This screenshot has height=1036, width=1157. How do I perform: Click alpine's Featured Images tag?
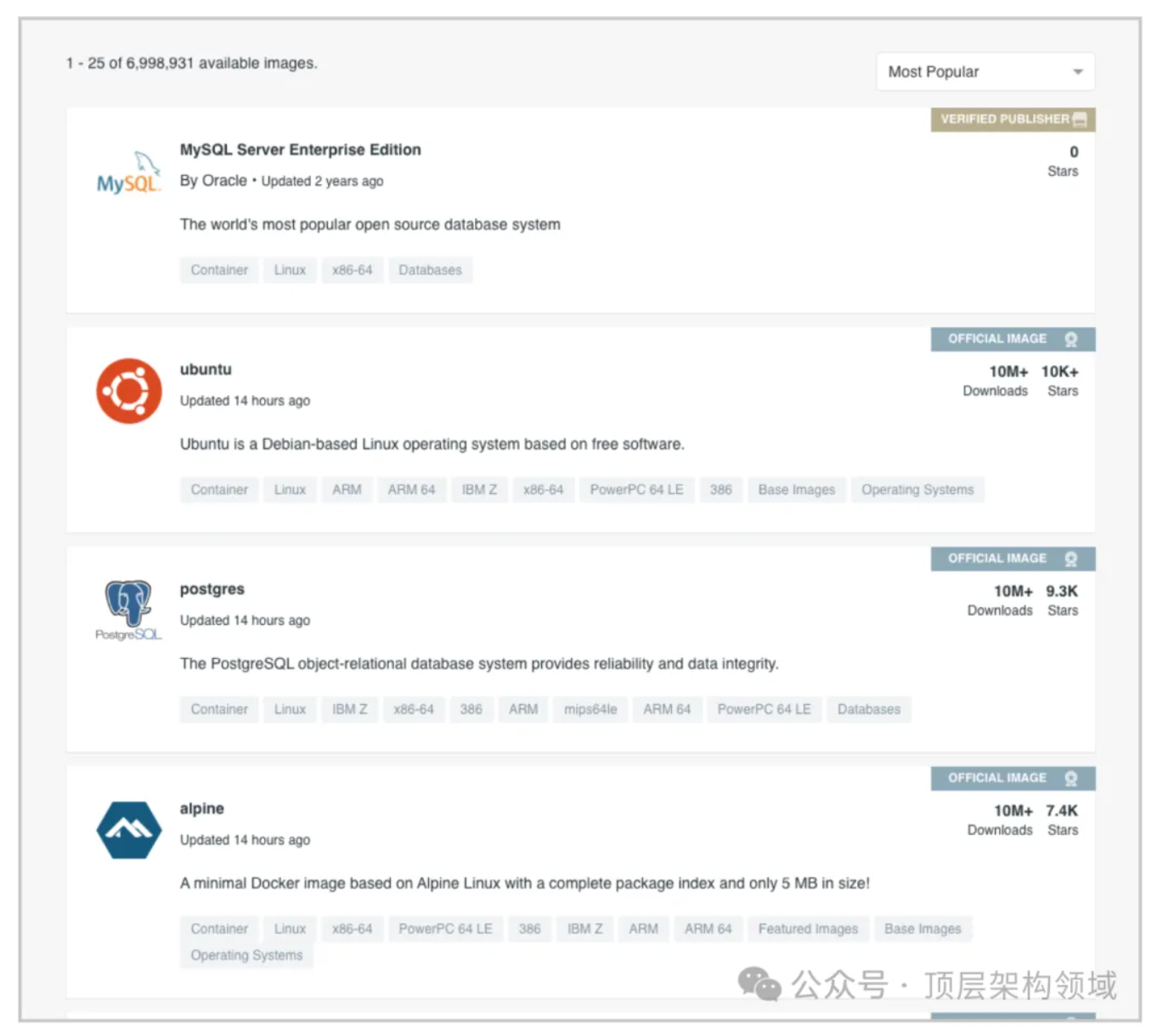[808, 929]
